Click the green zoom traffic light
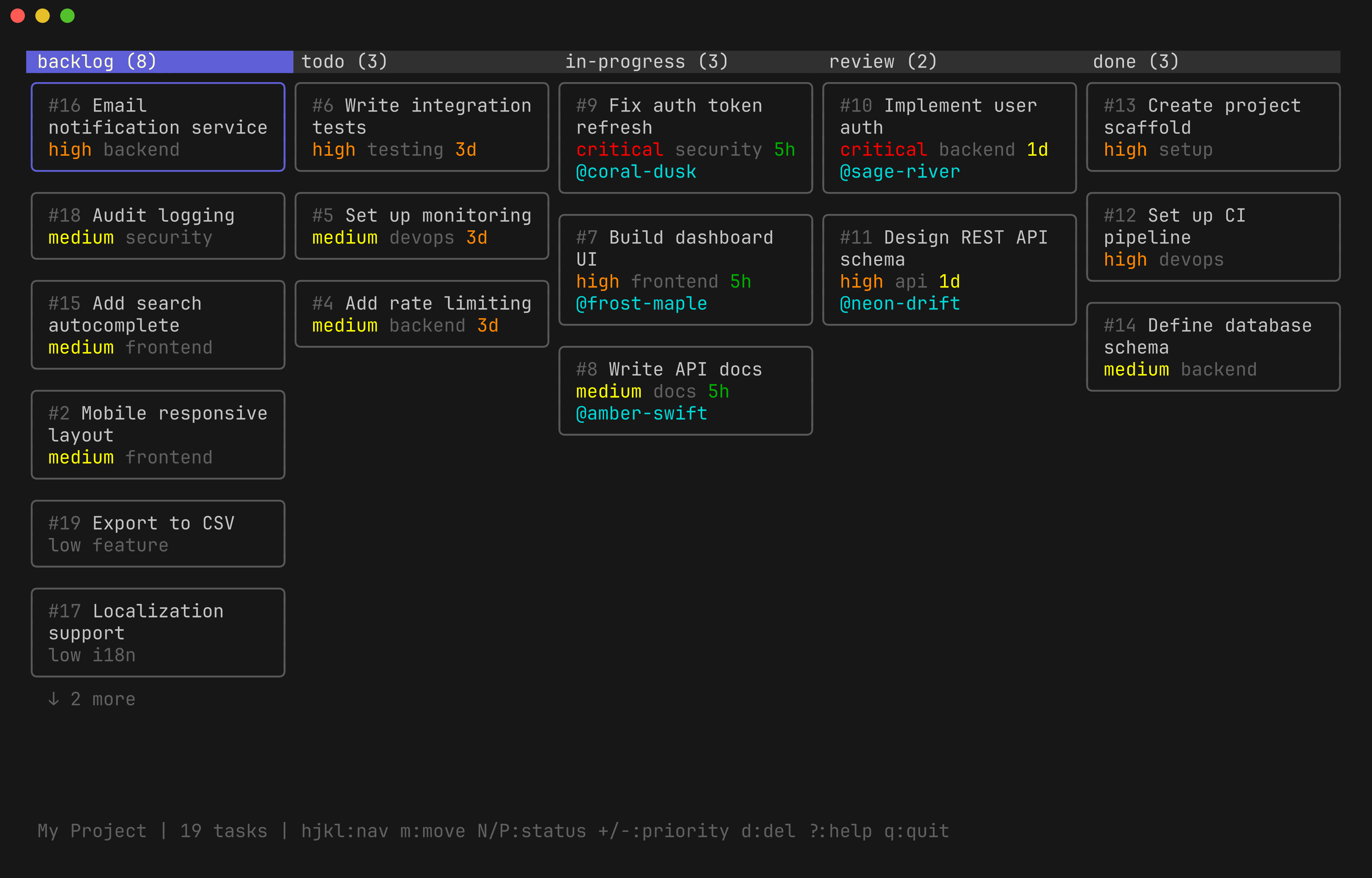This screenshot has height=878, width=1372. point(67,16)
